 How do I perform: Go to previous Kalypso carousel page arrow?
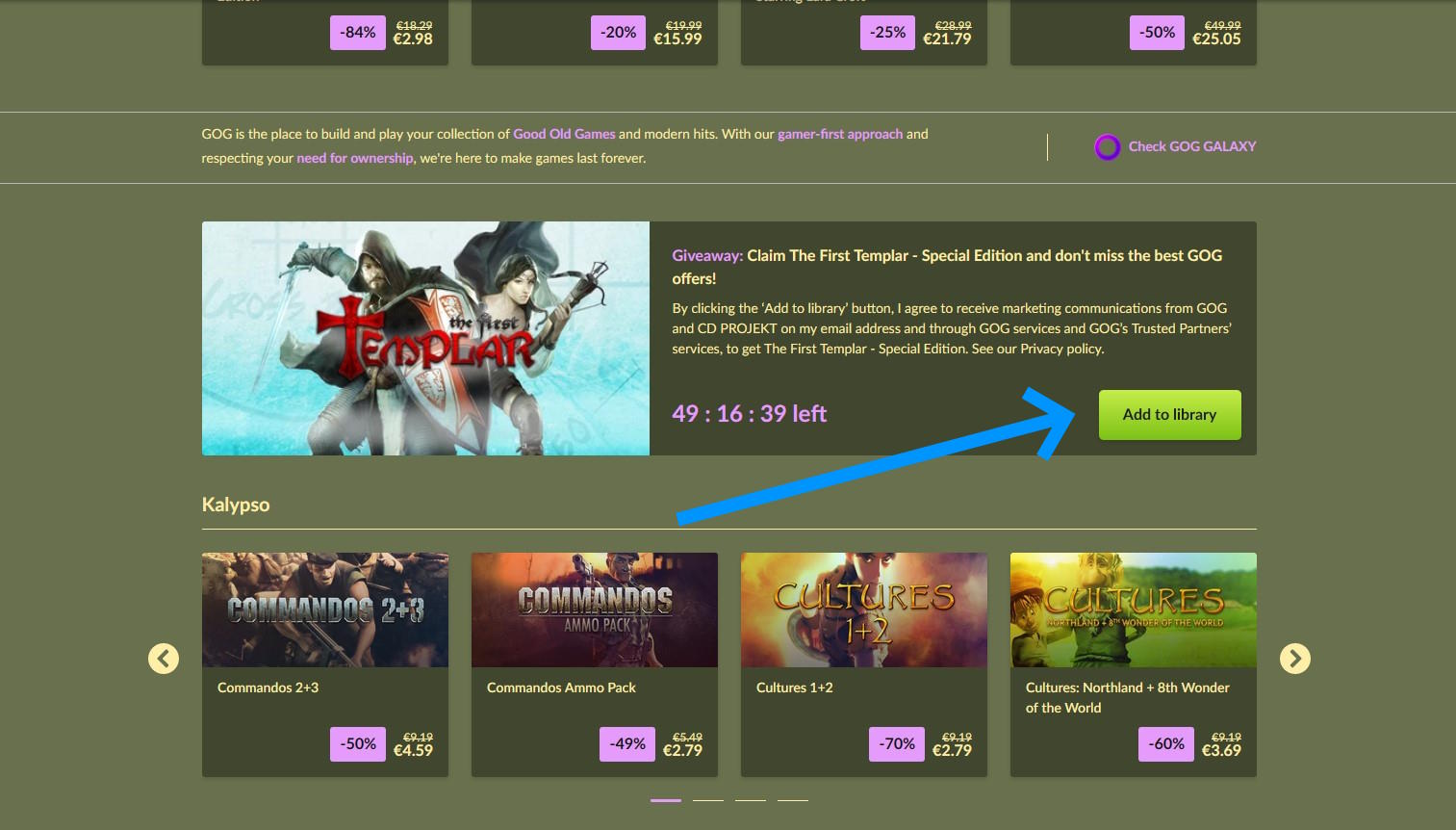click(164, 659)
